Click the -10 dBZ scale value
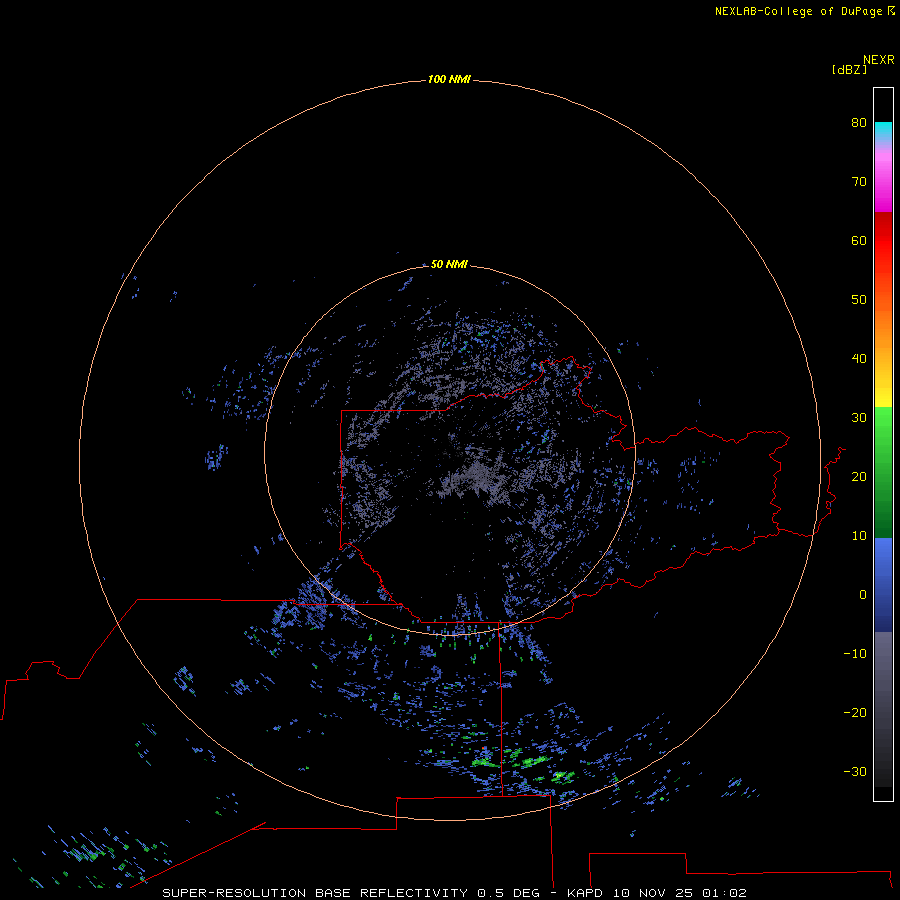 coord(855,654)
